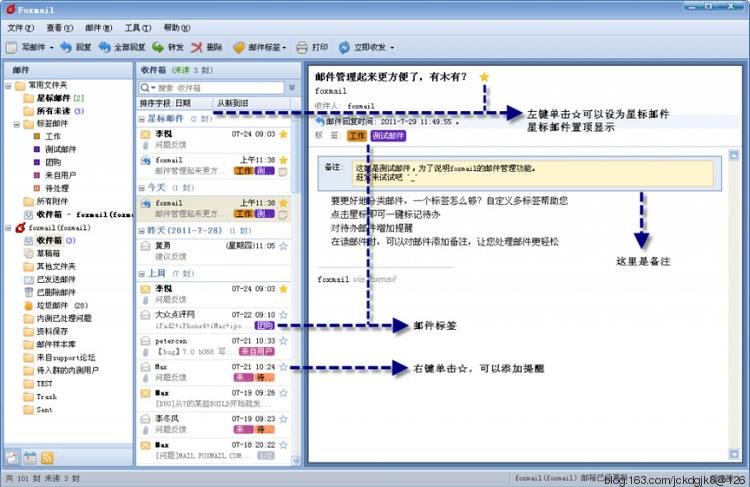Toggle the star beside the email subject
Viewport: 750px width, 487px height.
(x=484, y=77)
